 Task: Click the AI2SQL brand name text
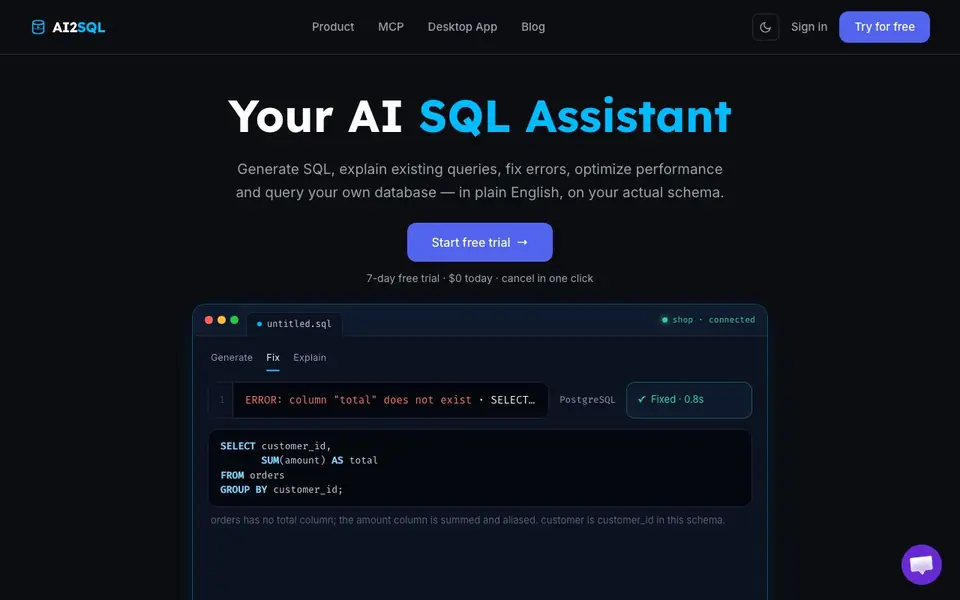(78, 27)
